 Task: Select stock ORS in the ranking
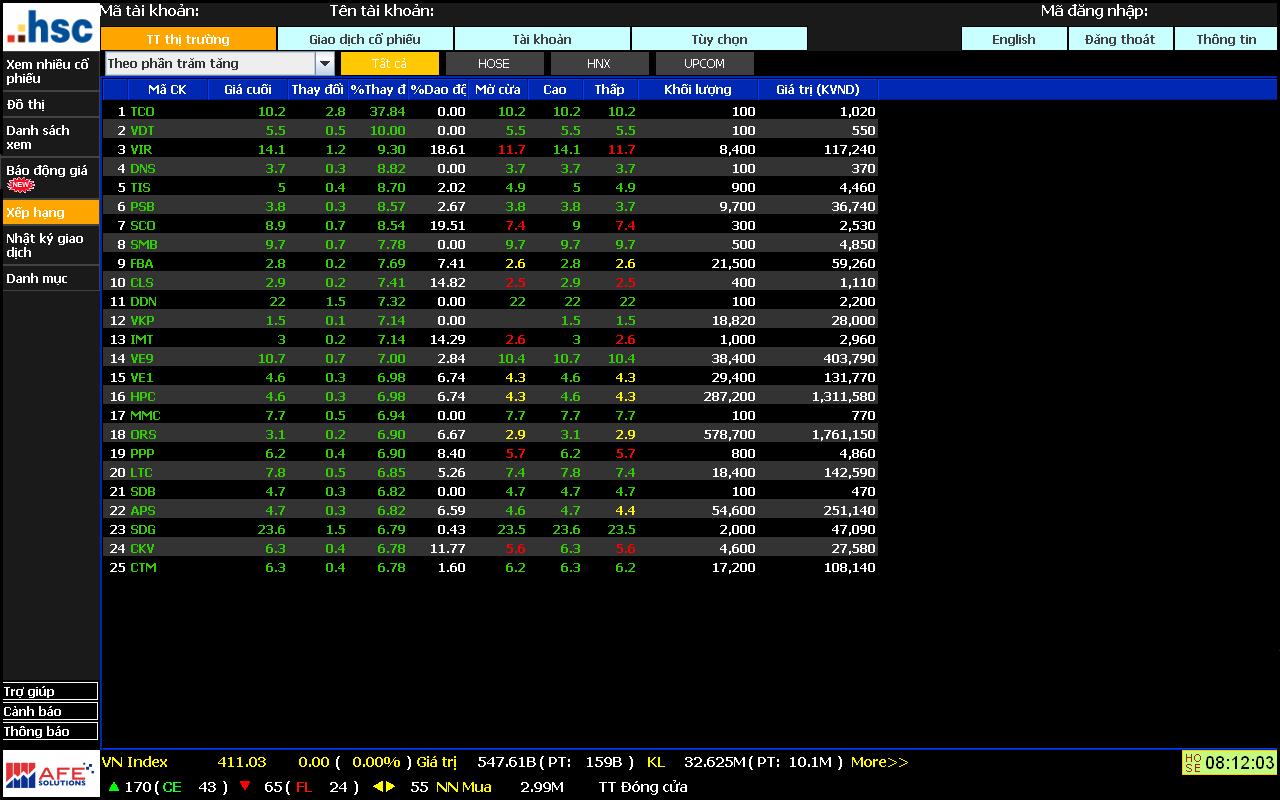(143, 434)
